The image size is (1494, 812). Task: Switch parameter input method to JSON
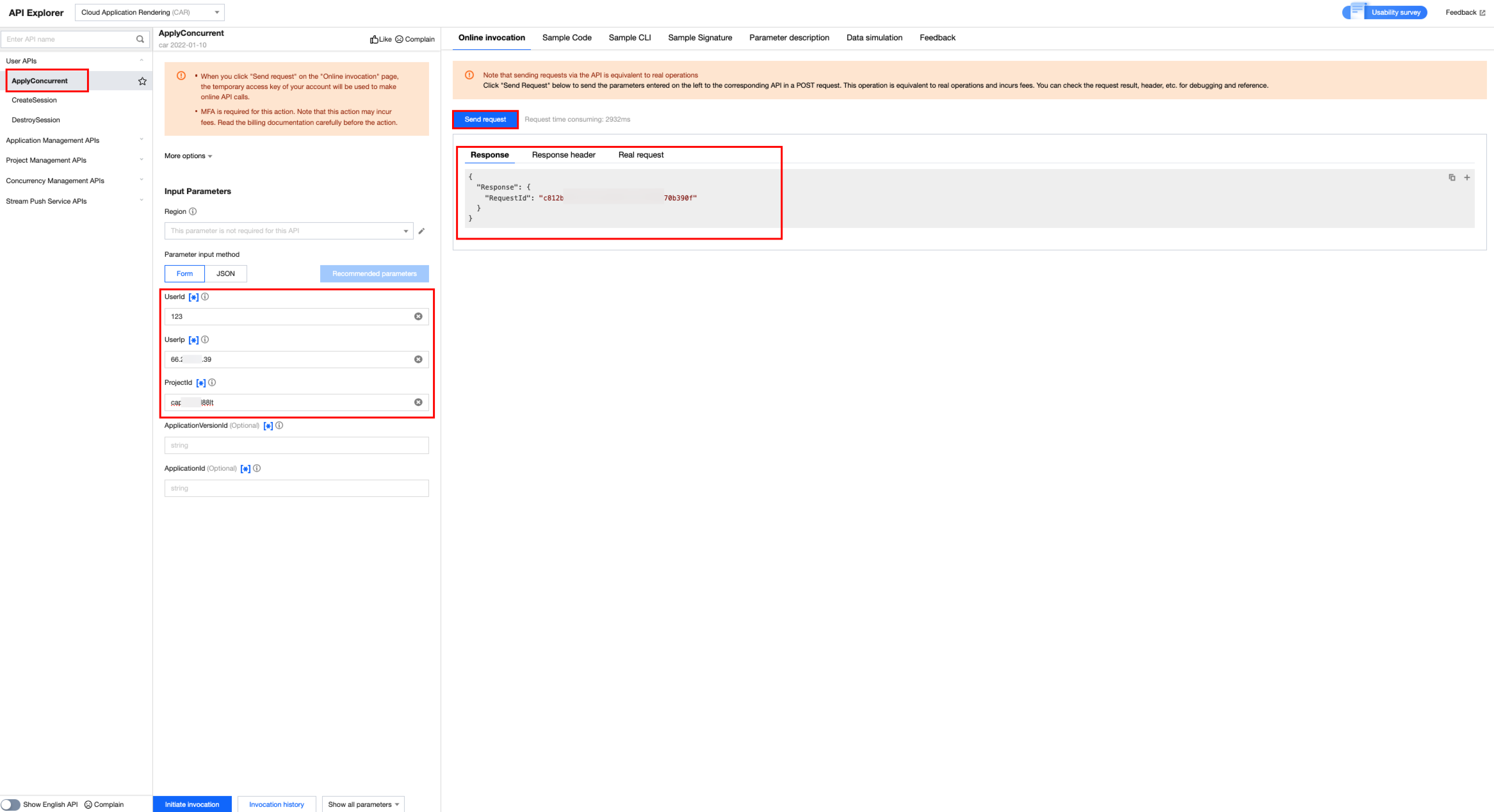pos(225,273)
